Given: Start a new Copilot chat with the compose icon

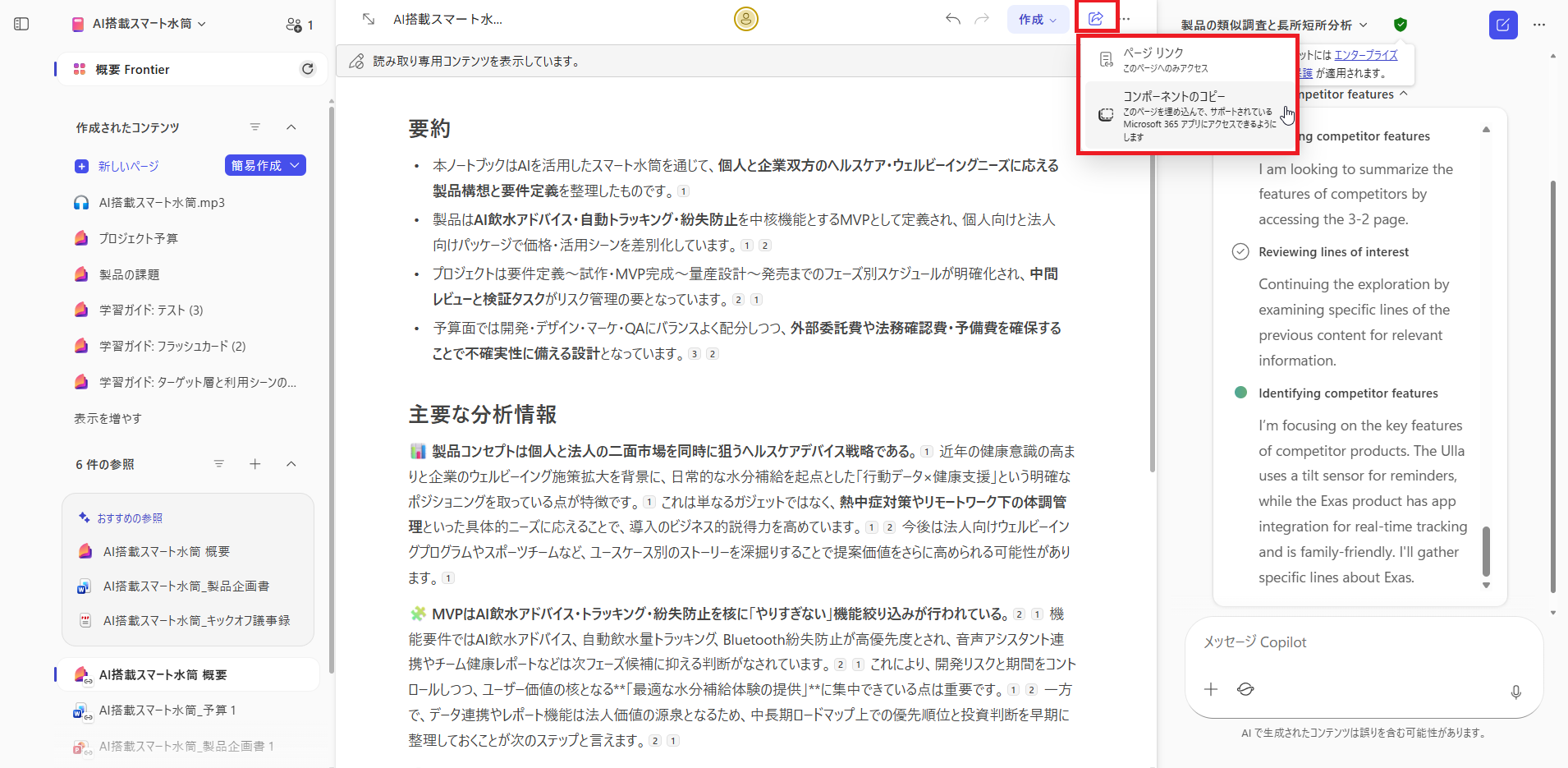Looking at the screenshot, I should tap(1504, 25).
